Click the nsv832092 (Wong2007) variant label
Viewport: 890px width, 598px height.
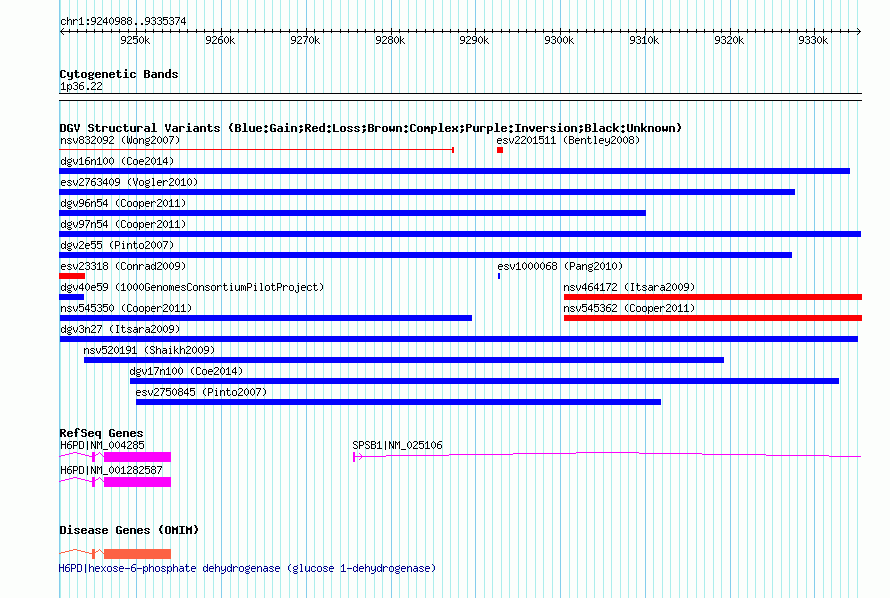point(120,140)
